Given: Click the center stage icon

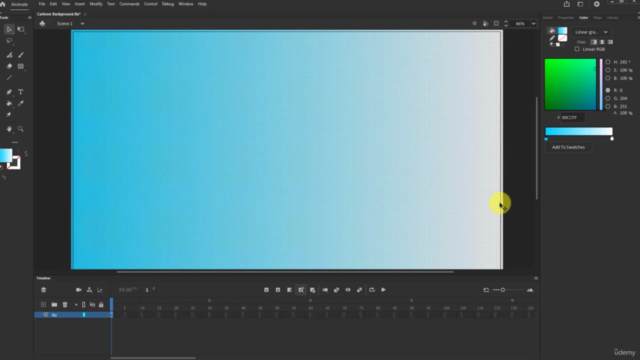Looking at the screenshot, I should pos(474,24).
